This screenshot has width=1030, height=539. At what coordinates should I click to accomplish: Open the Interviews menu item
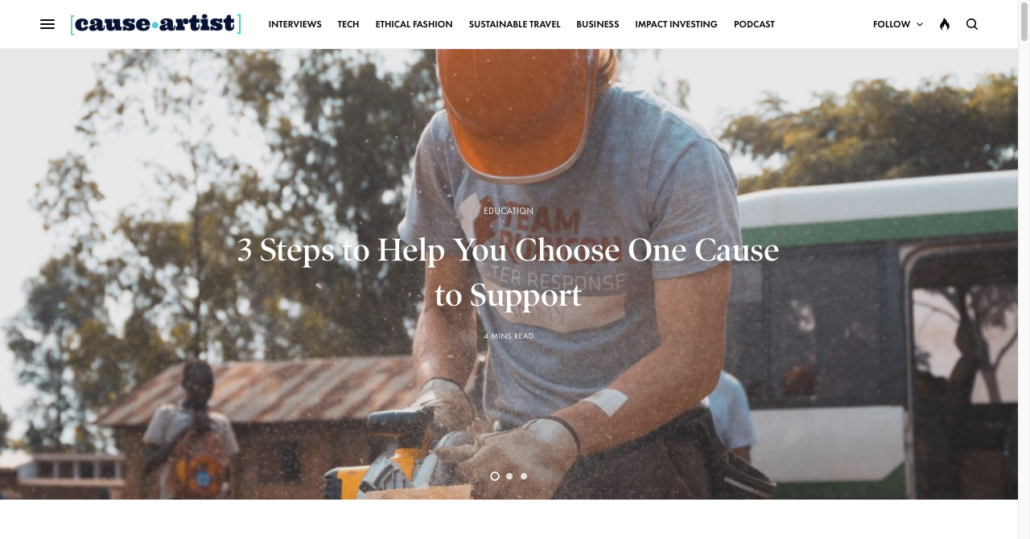click(x=295, y=24)
